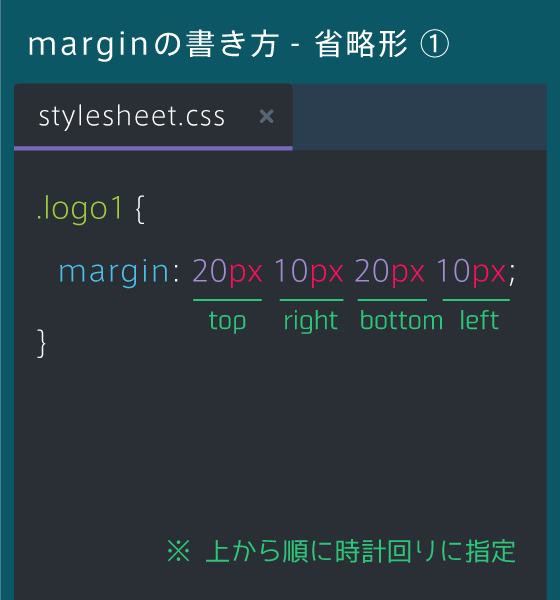Click the margin property name
The width and height of the screenshot is (560, 600).
(x=114, y=272)
